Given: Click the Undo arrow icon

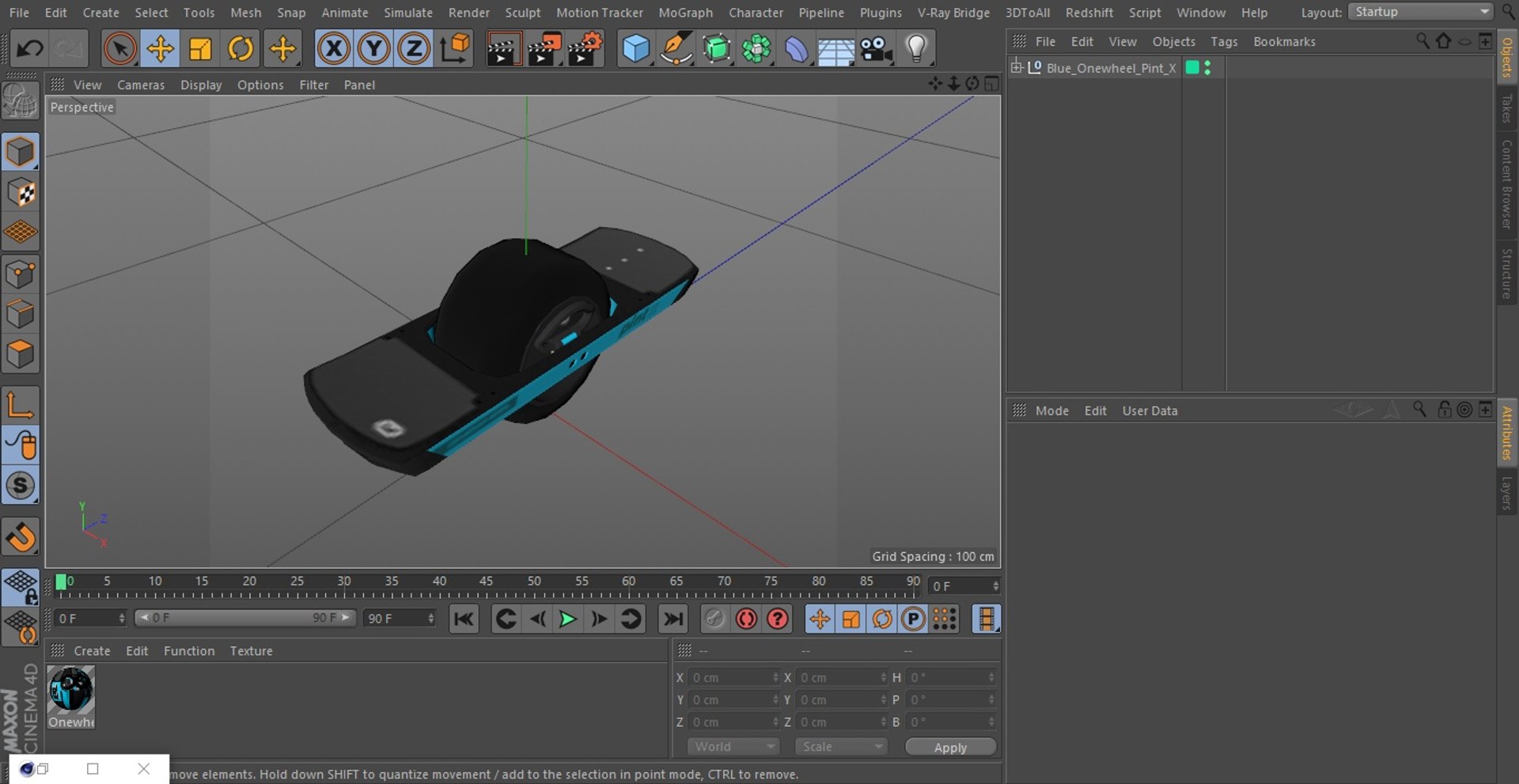Looking at the screenshot, I should coord(30,49).
